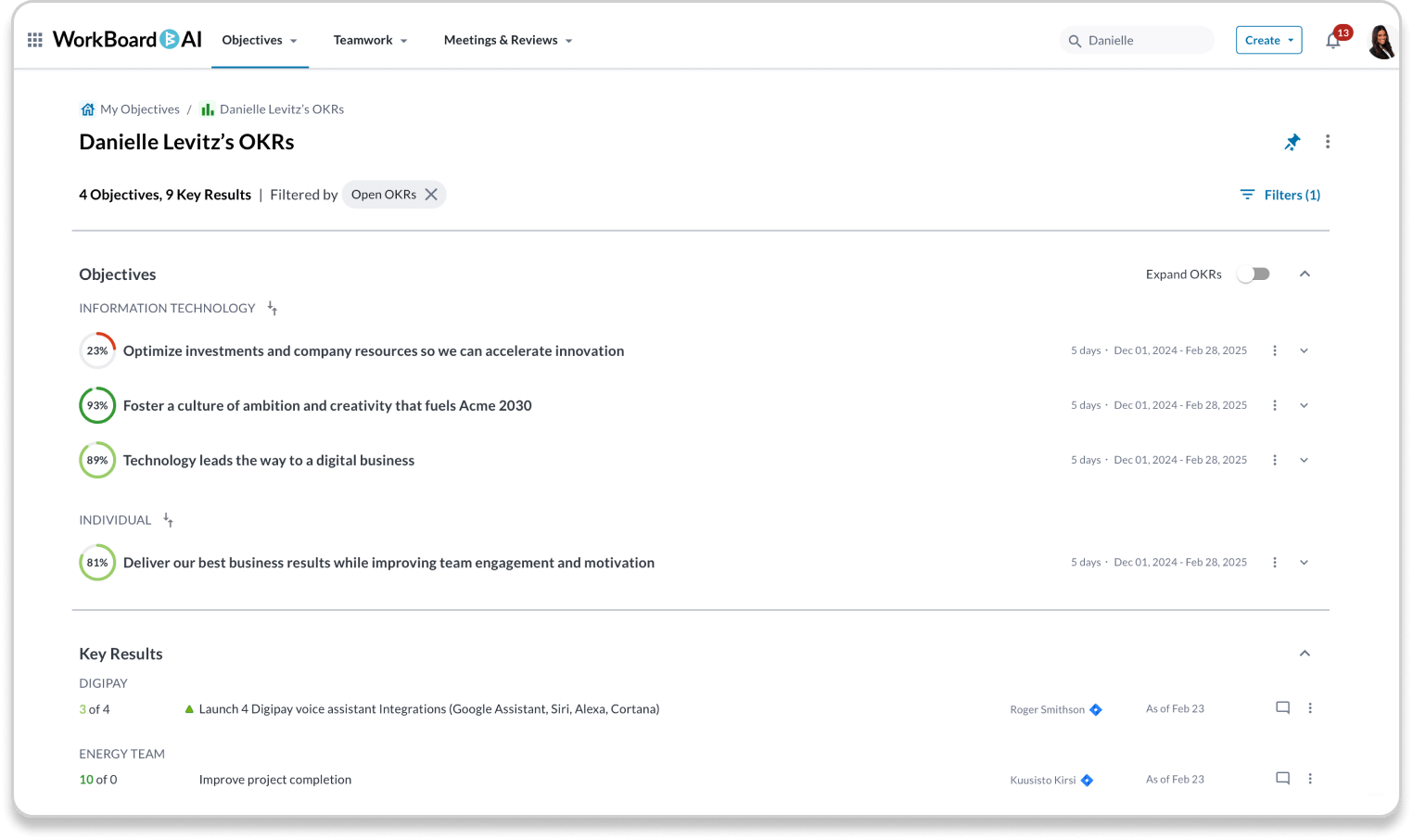Click green triangle status on Launch 4 Digipay
Screen dimensions: 1413x840
(189, 709)
